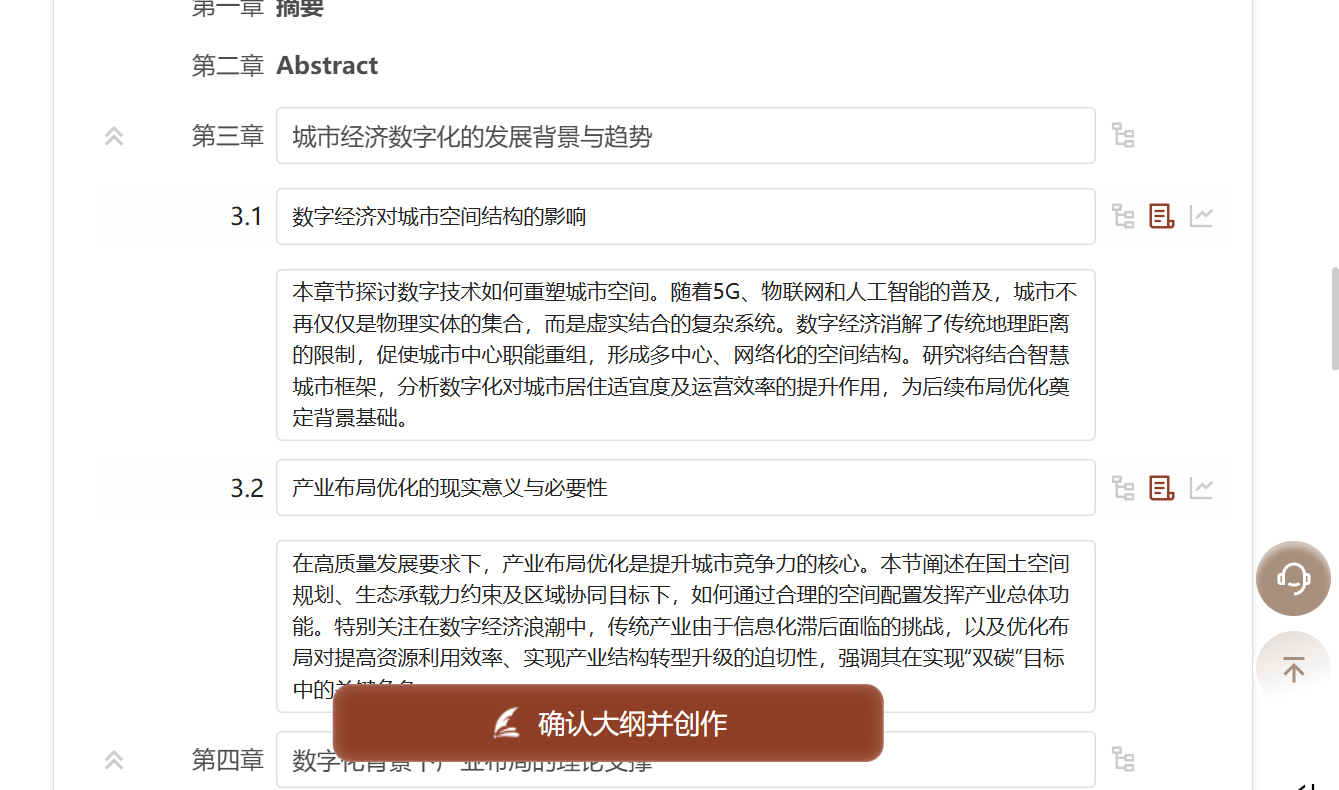Image resolution: width=1339 pixels, height=790 pixels.
Task: Click the page vertical scrollbar thumb
Action: point(1333,317)
